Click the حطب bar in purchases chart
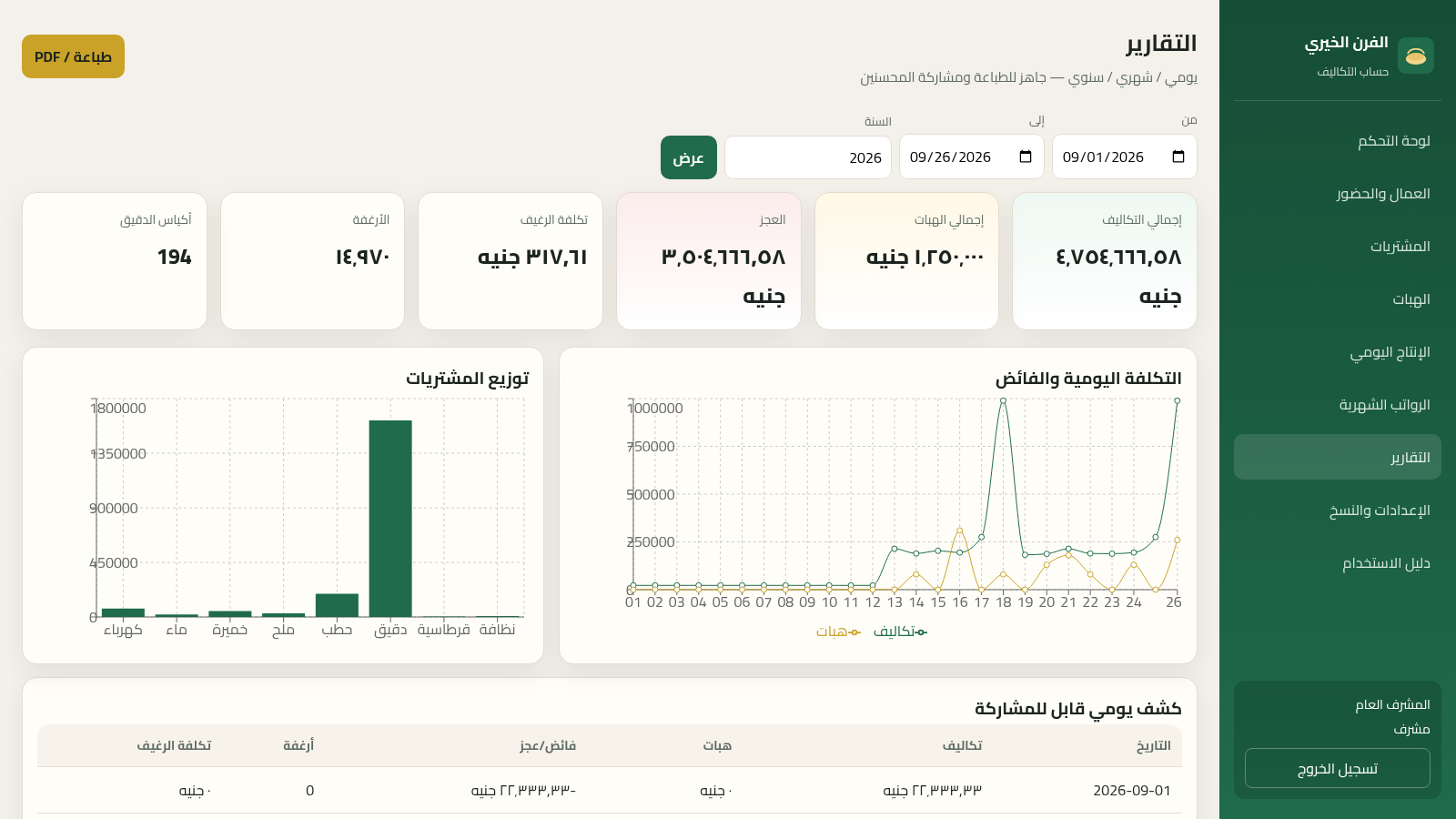Screen dimensions: 1456x819 337,605
